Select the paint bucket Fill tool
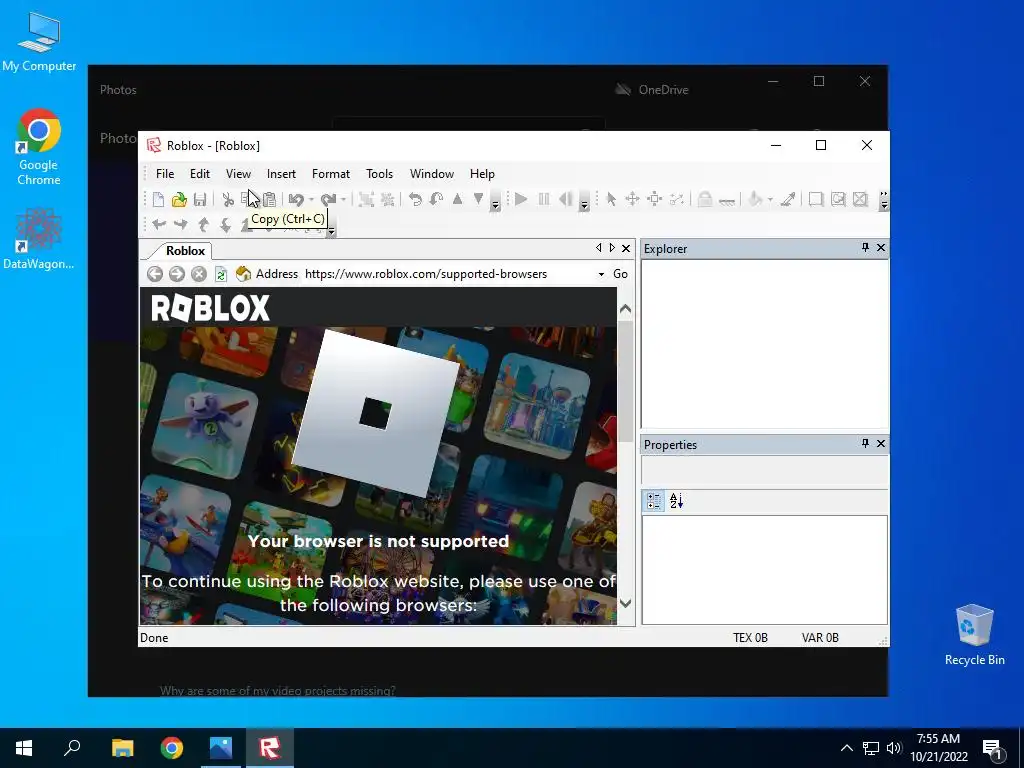The height and width of the screenshot is (768, 1024). (756, 199)
